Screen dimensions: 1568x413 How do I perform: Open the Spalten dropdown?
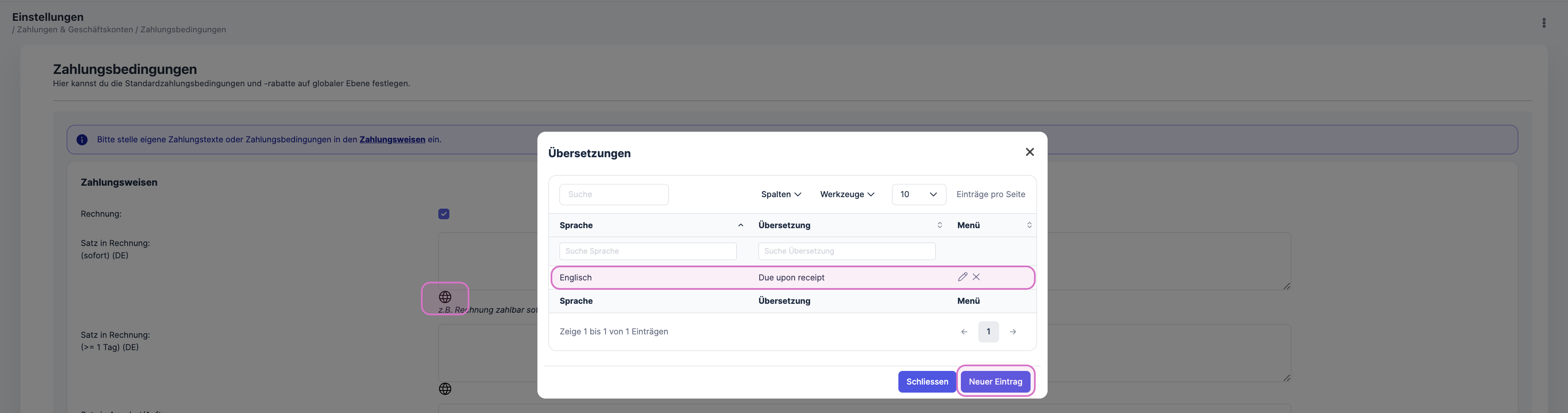pyautogui.click(x=780, y=195)
